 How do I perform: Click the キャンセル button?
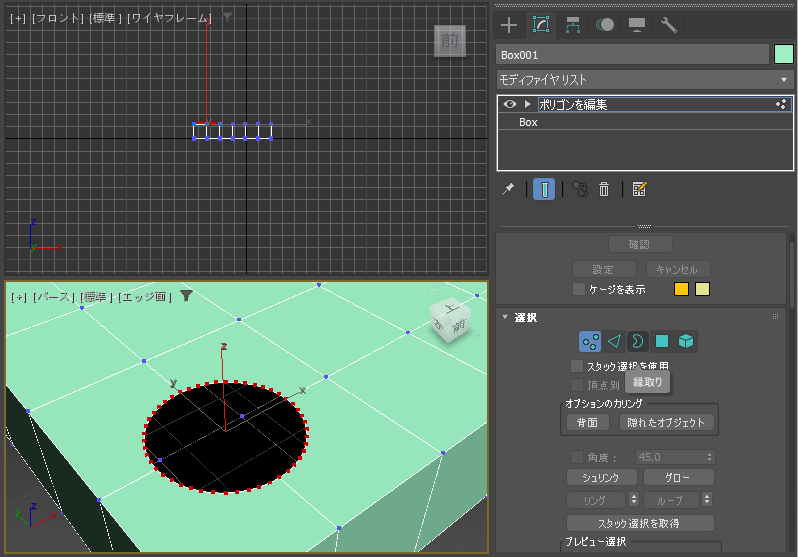click(678, 269)
